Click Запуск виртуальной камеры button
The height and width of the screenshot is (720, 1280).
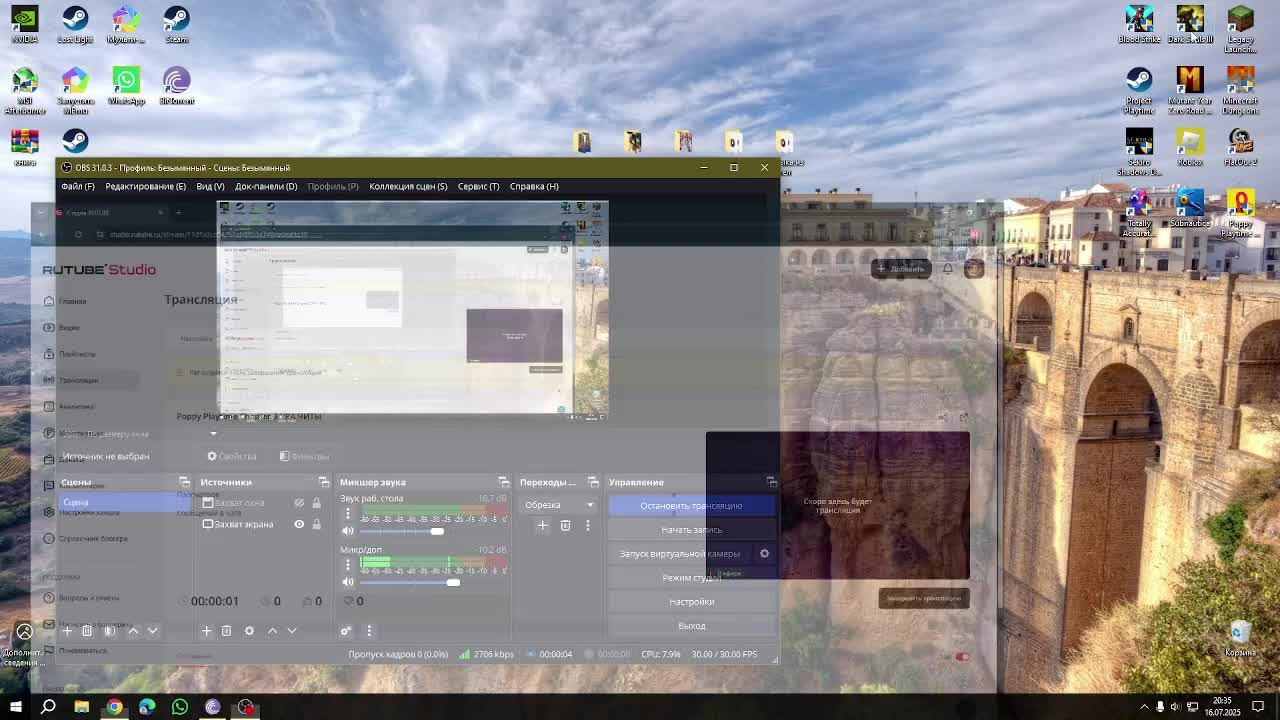[680, 554]
